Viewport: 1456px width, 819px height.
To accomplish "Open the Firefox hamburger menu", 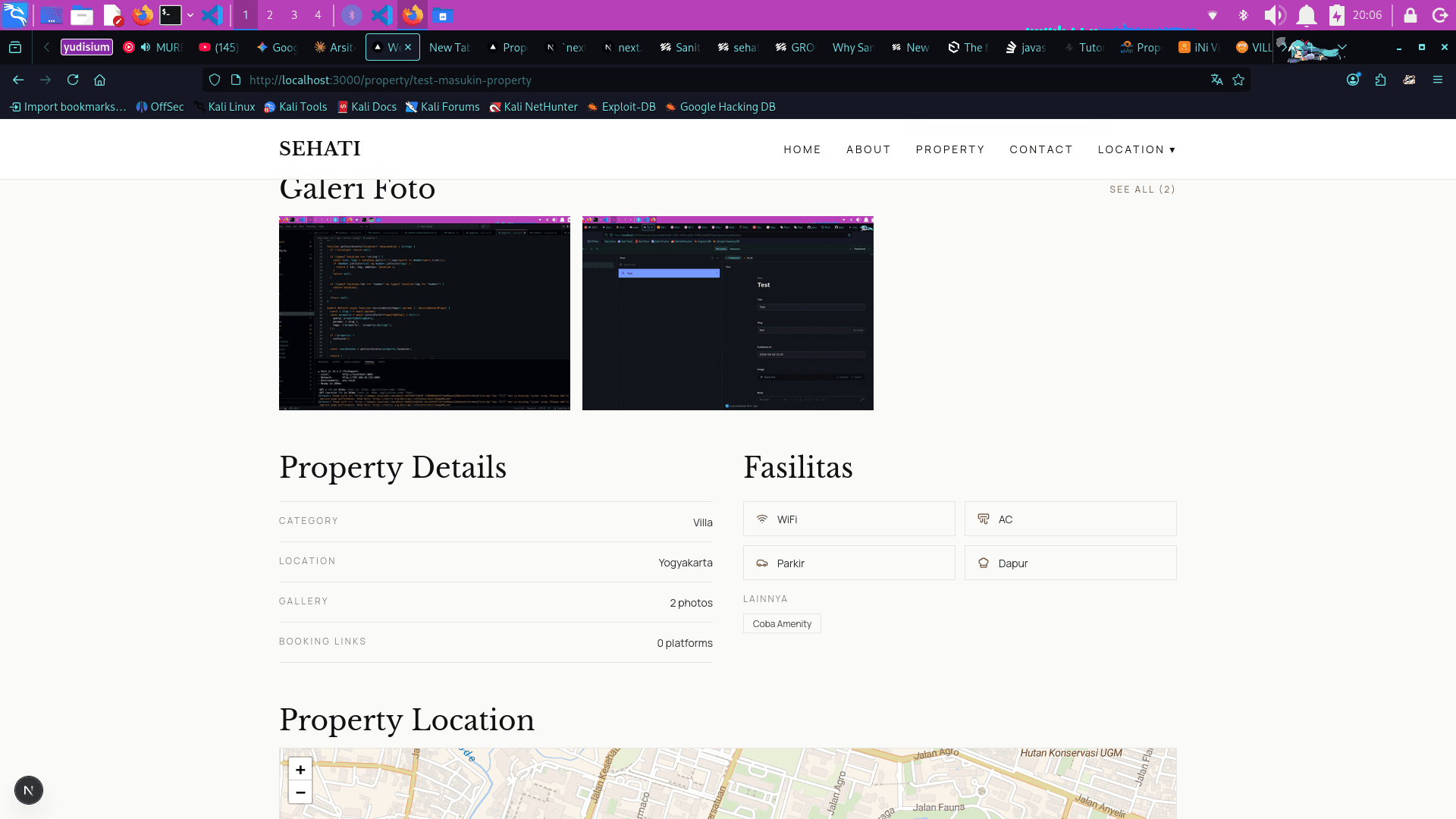I will point(1438,80).
